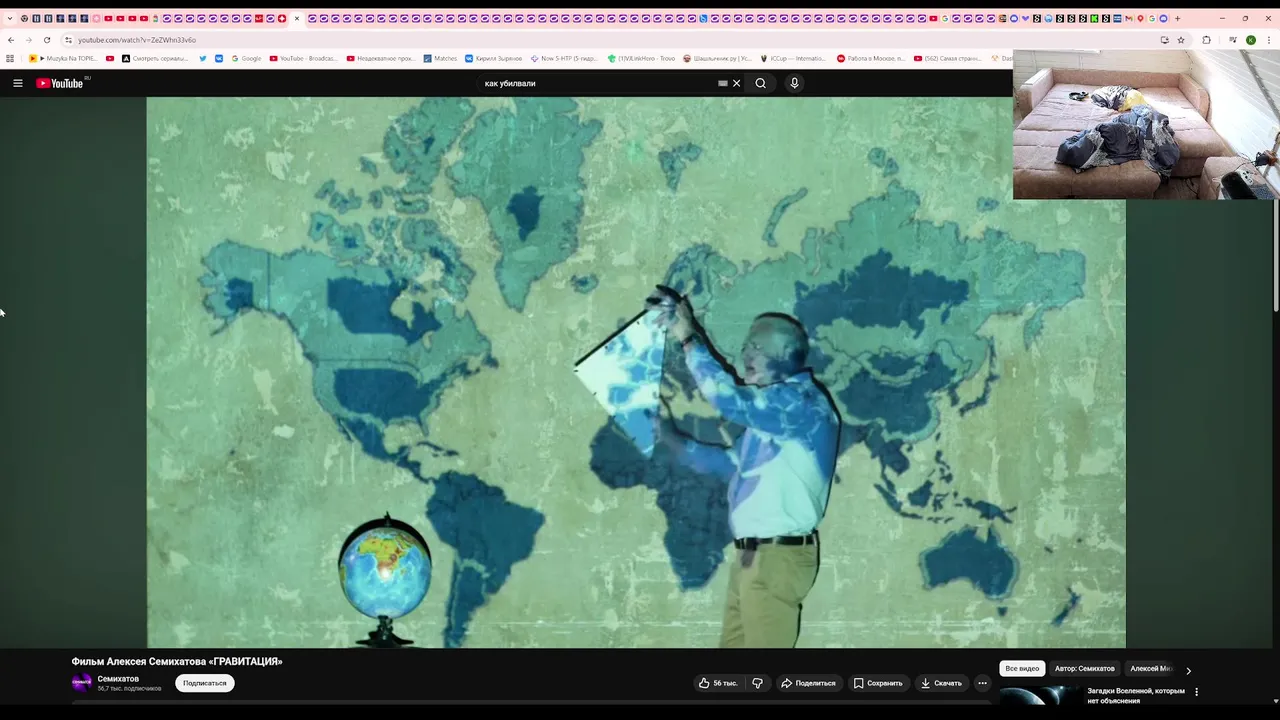Open a new tab with plus button
The height and width of the screenshot is (720, 1280).
point(1177,18)
